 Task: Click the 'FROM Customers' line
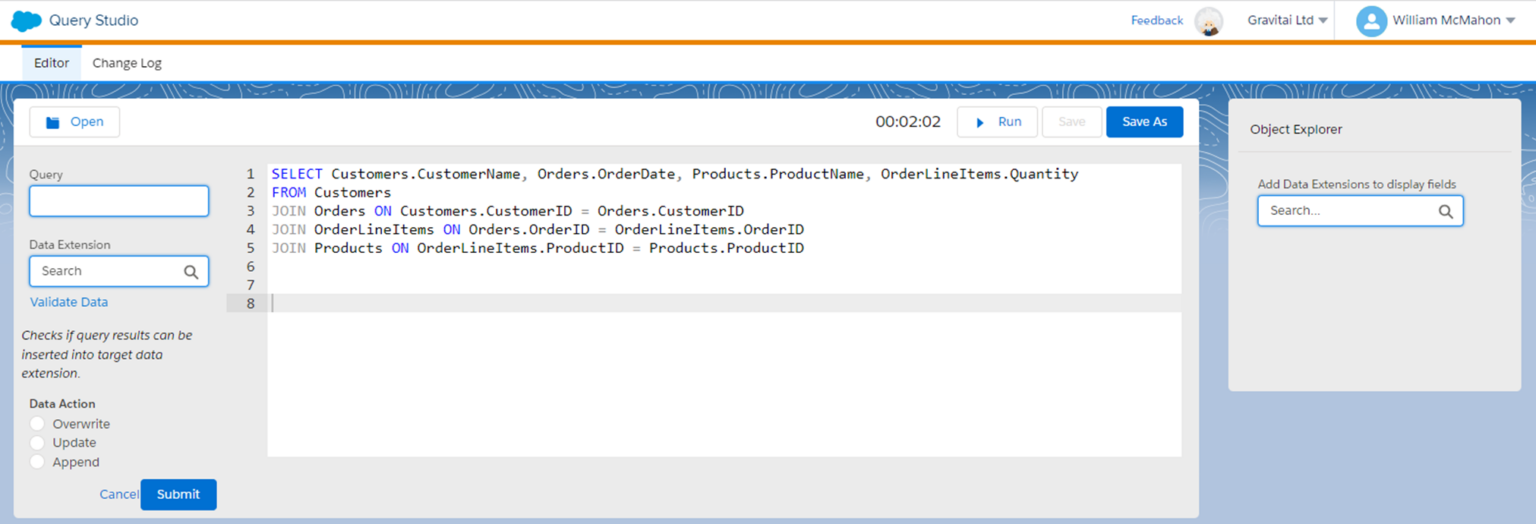click(x=331, y=192)
